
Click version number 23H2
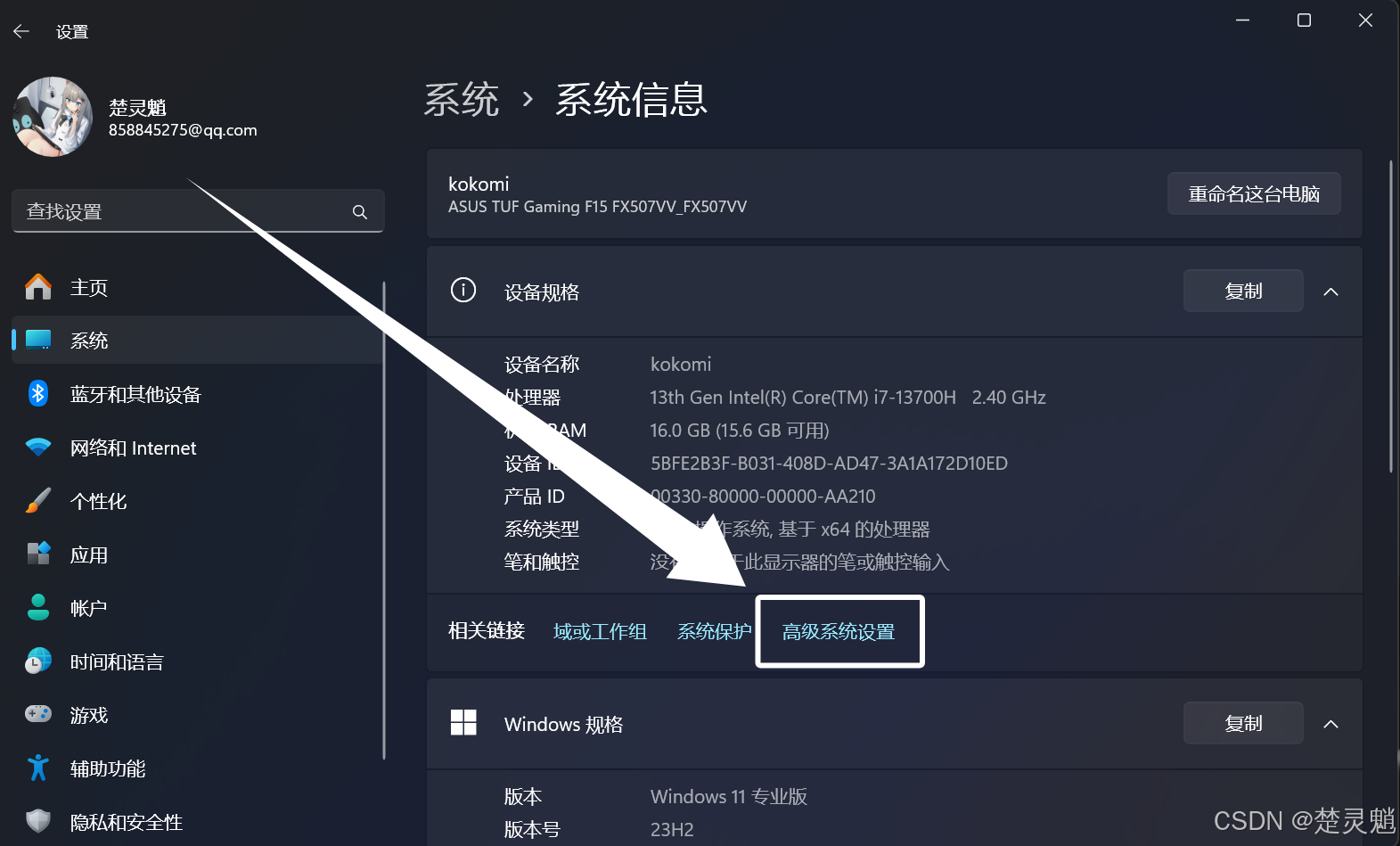[x=672, y=830]
